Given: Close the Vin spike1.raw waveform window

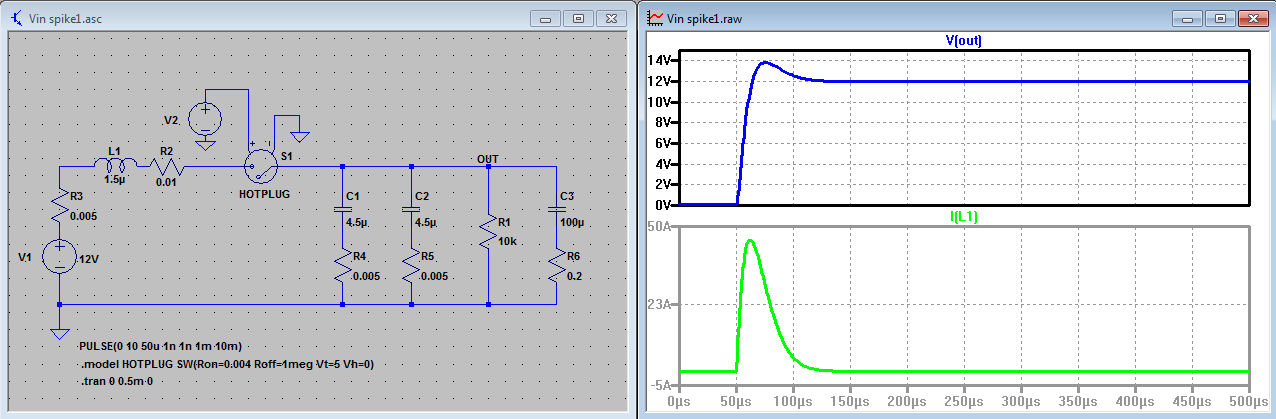Looking at the screenshot, I should click(1250, 18).
